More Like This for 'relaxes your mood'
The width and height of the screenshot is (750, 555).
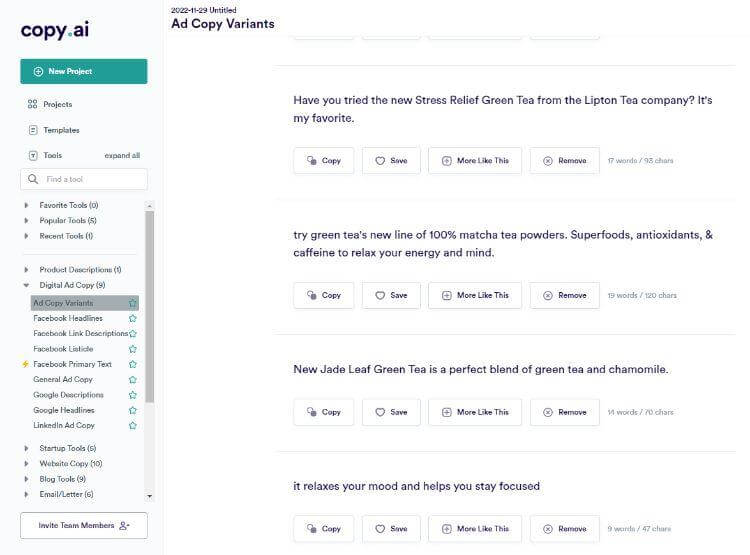point(475,529)
